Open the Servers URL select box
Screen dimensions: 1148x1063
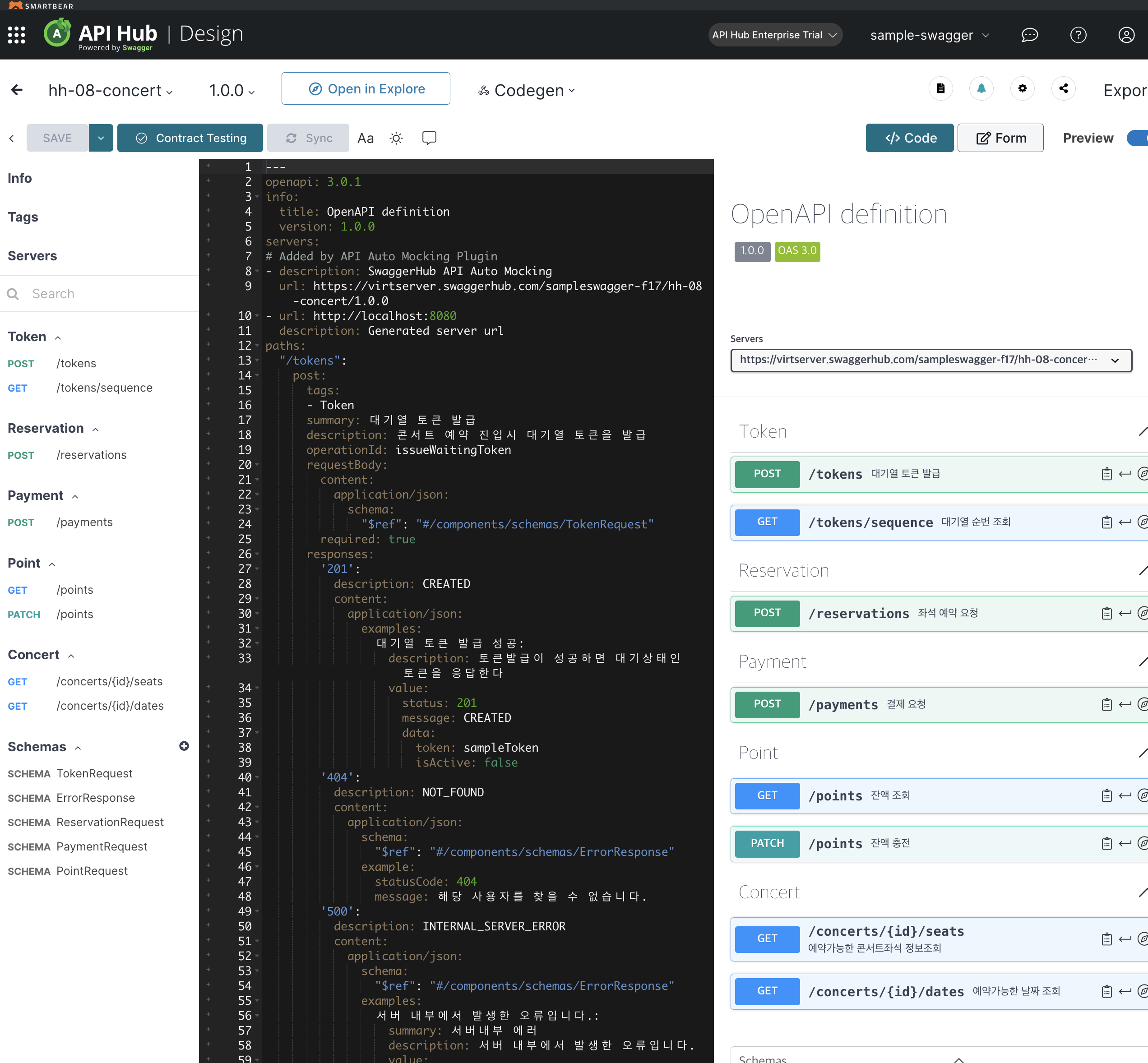click(x=931, y=360)
